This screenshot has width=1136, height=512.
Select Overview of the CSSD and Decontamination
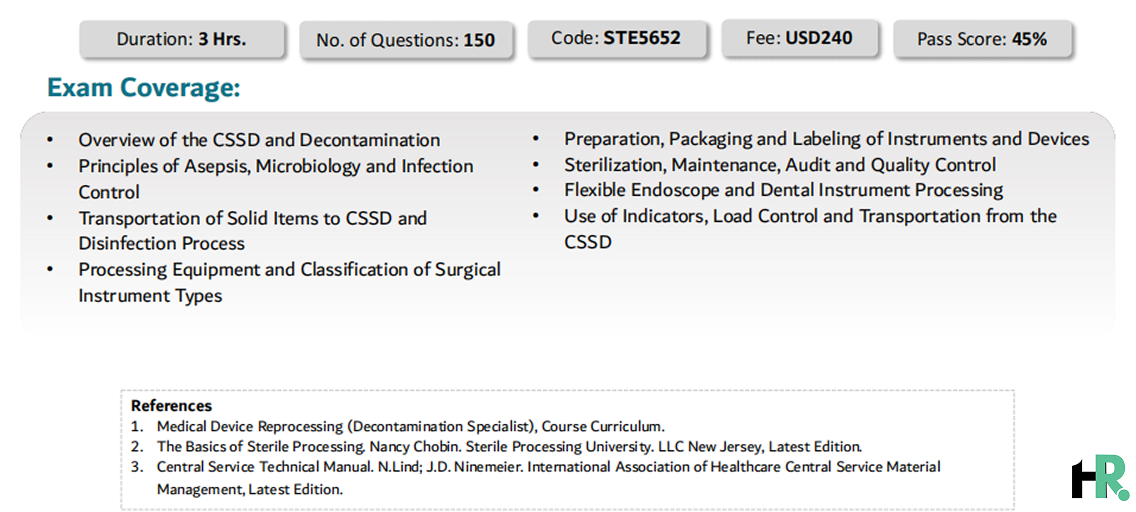click(x=259, y=140)
